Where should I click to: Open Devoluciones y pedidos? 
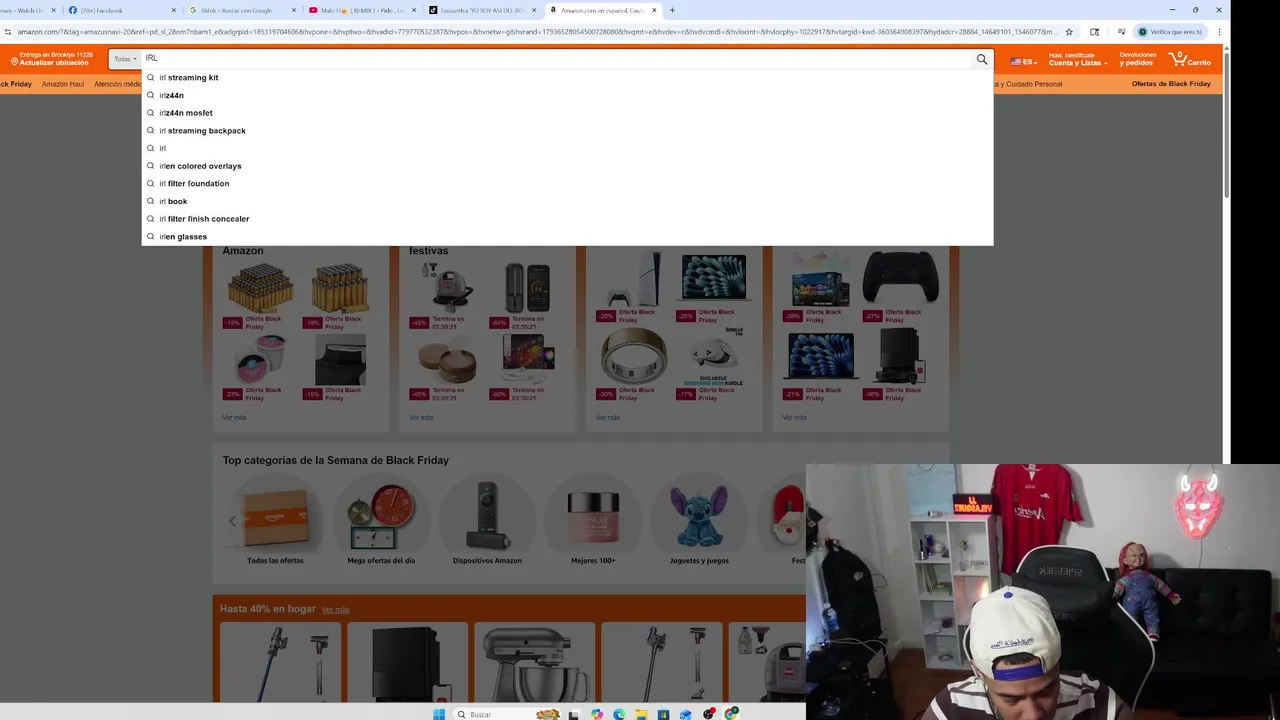(1138, 59)
